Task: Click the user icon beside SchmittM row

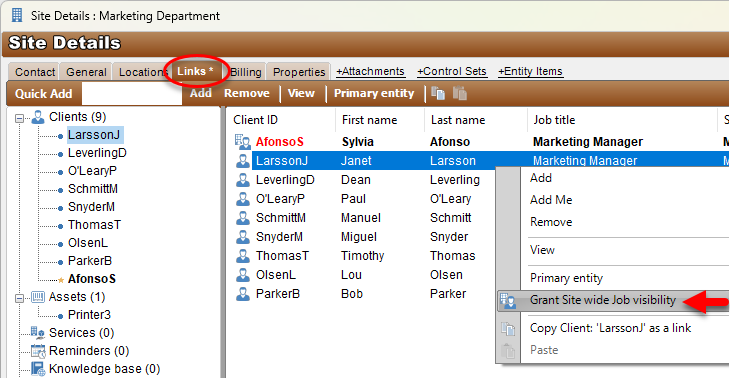Action: click(242, 218)
